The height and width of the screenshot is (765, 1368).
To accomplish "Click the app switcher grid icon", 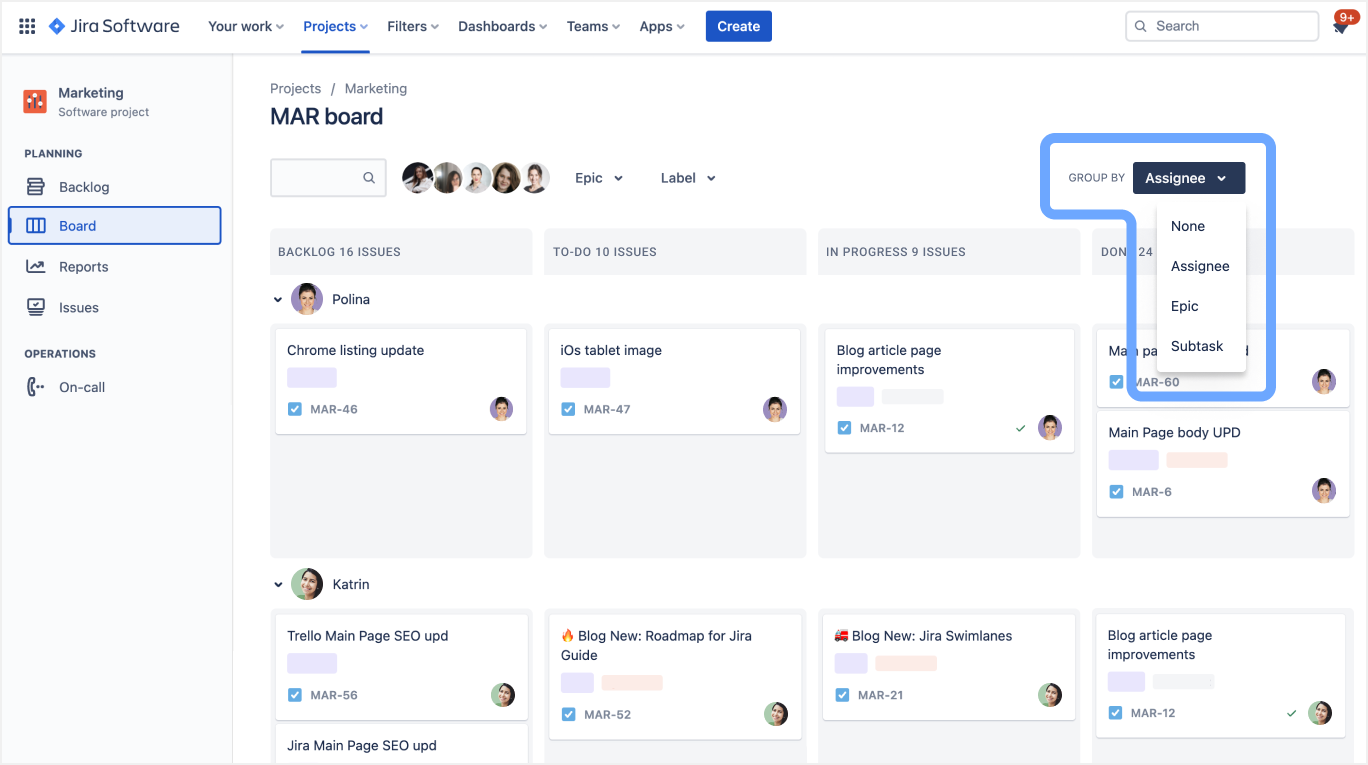I will (27, 25).
